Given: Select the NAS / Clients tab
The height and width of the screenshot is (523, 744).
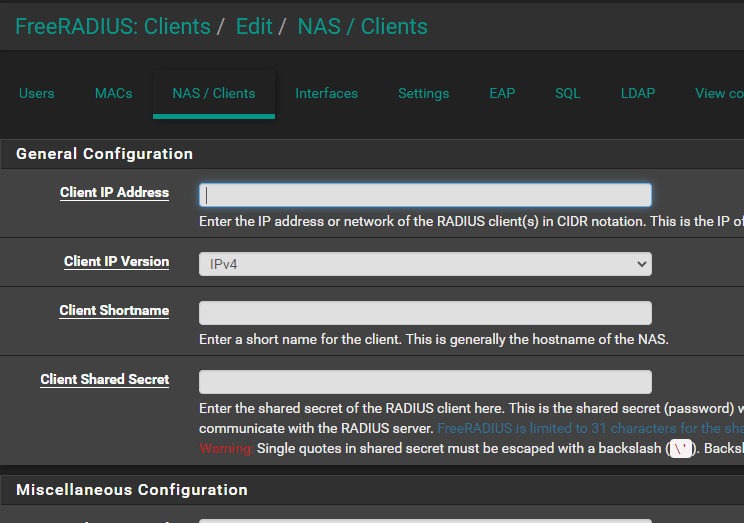Looking at the screenshot, I should coord(214,93).
